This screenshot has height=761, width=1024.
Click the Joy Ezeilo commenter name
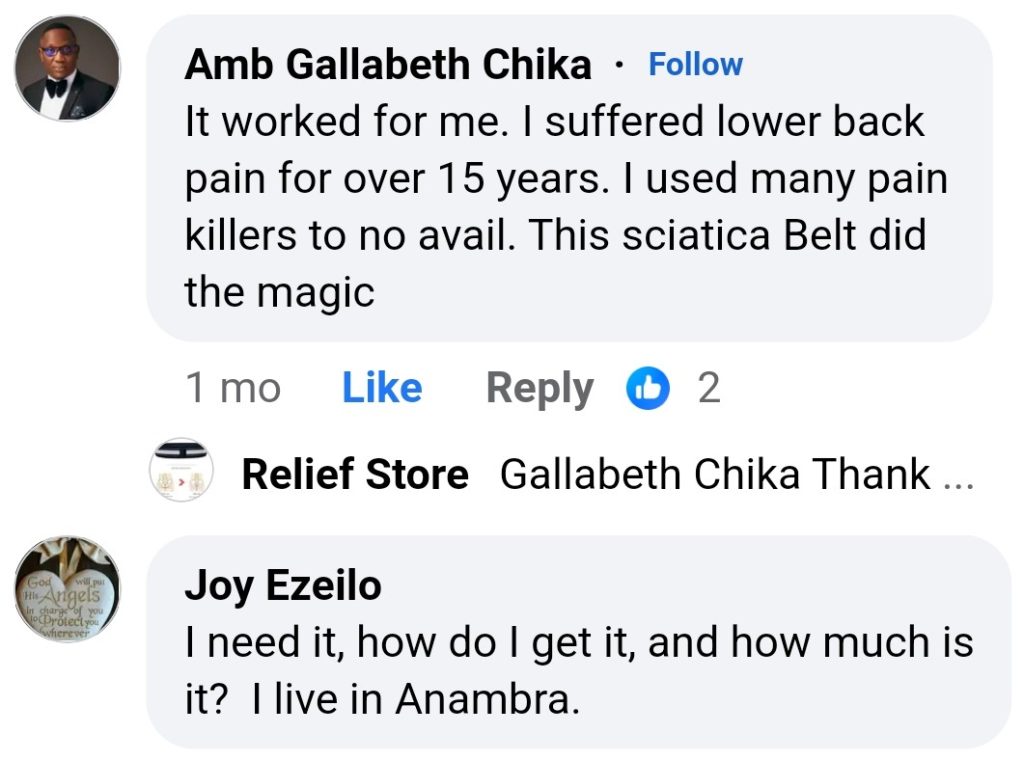(x=283, y=586)
